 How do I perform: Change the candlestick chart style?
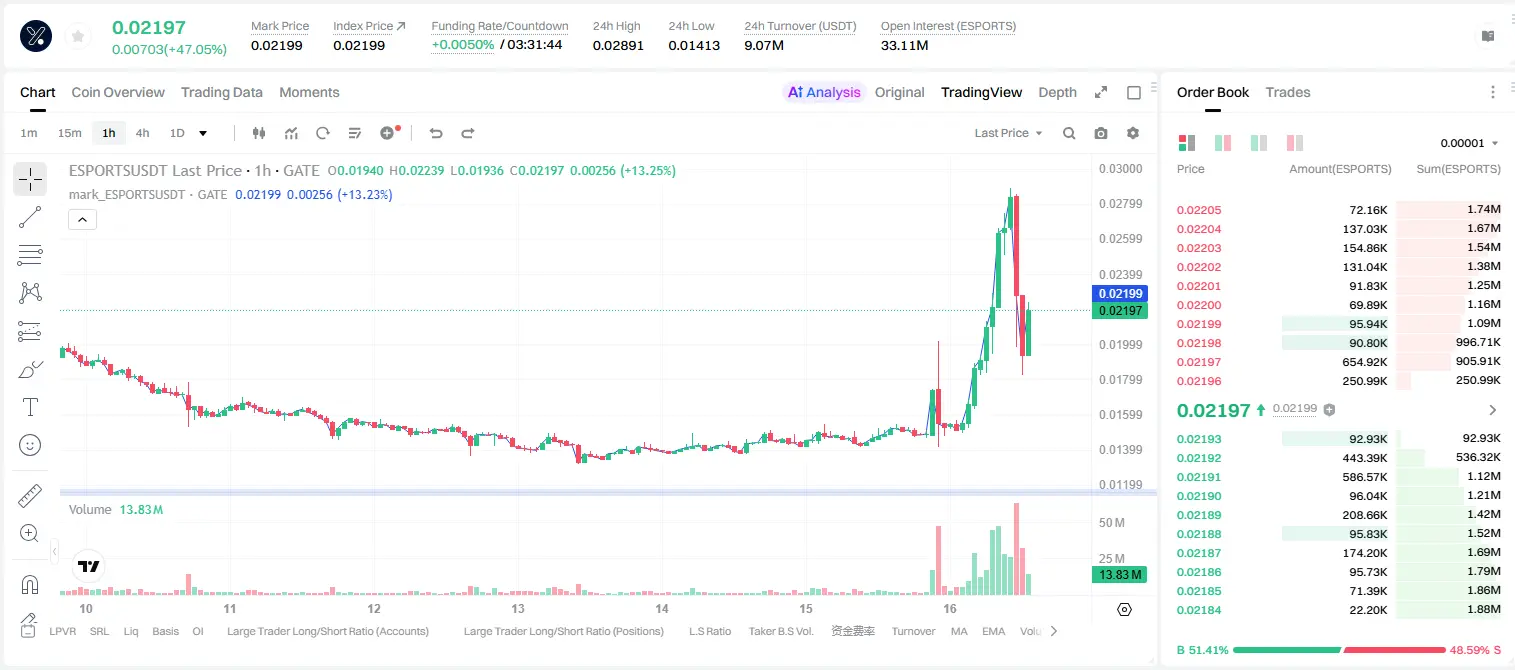tap(259, 133)
